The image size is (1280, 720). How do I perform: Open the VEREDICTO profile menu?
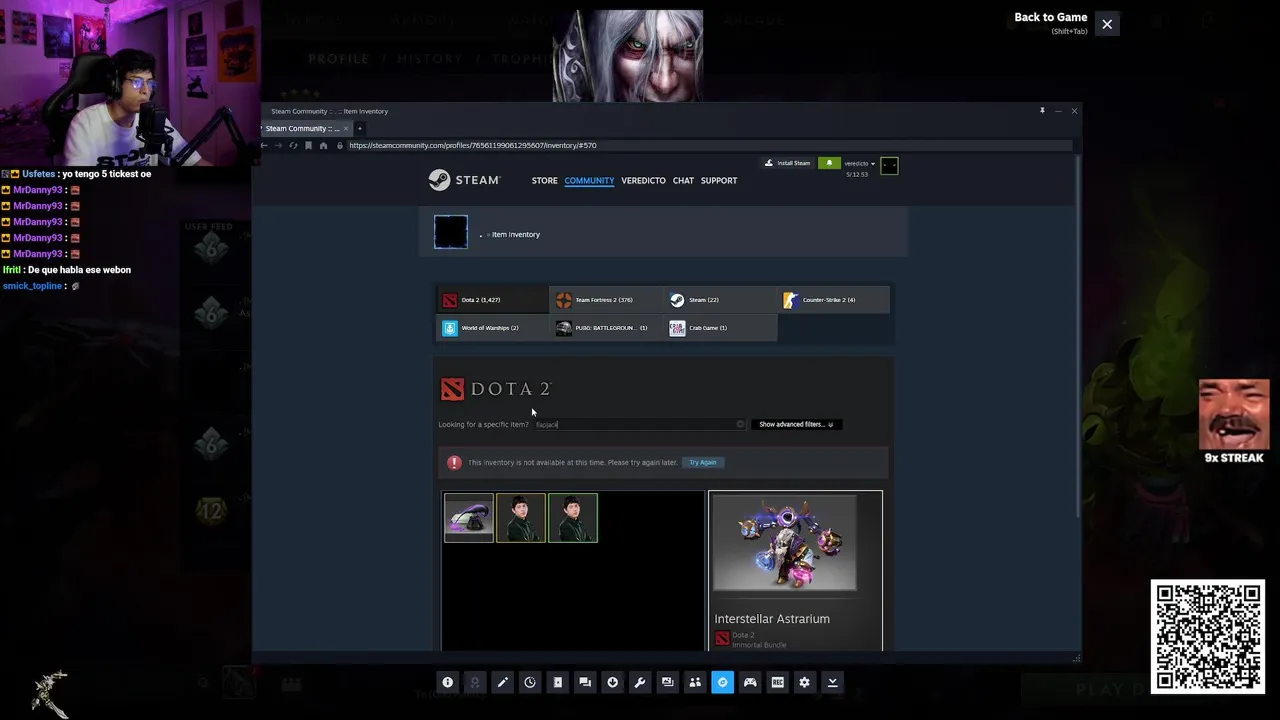click(x=643, y=181)
